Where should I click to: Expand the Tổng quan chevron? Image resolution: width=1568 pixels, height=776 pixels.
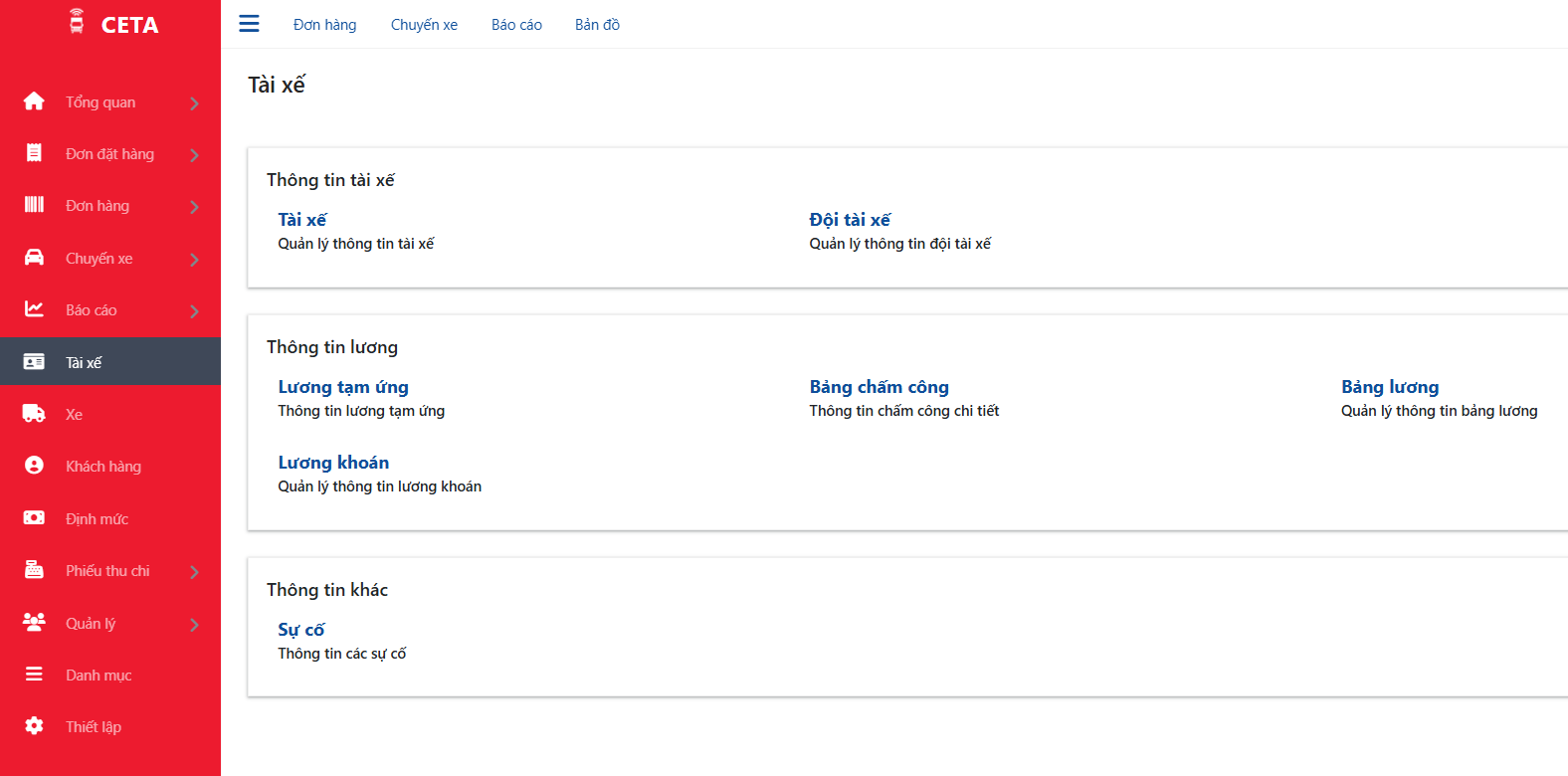tap(194, 103)
